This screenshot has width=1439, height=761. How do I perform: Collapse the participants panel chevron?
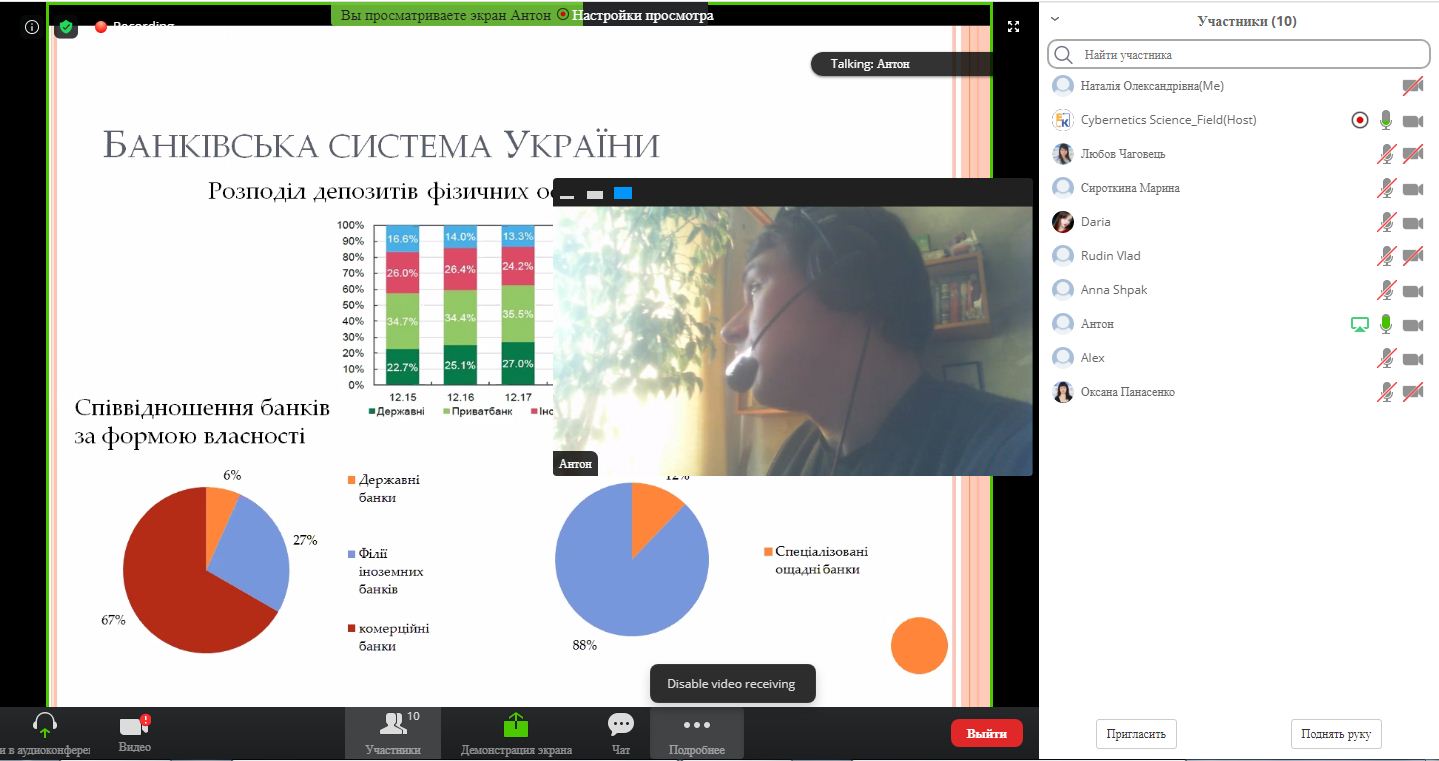pyautogui.click(x=1055, y=19)
